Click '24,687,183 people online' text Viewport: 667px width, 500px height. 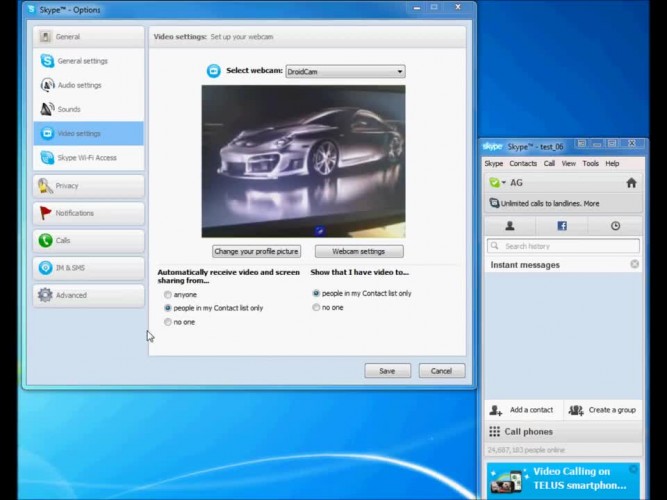[x=526, y=450]
